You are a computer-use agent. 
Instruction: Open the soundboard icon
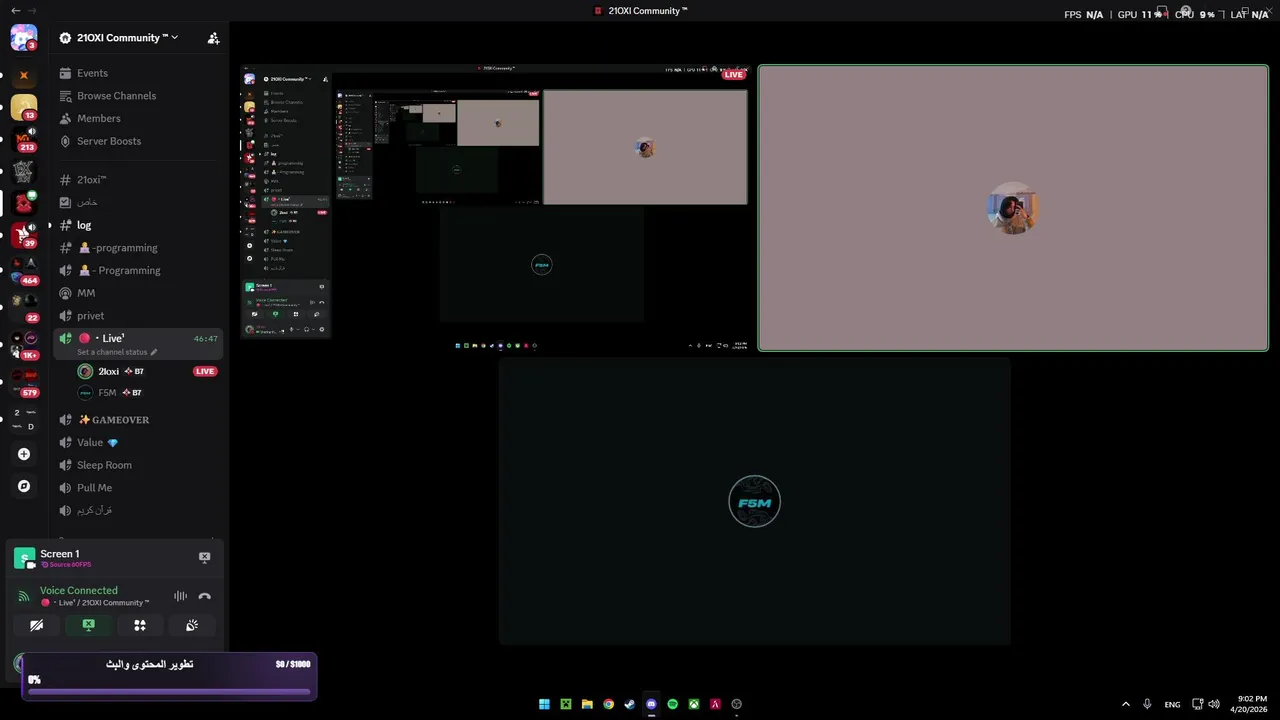(x=192, y=625)
